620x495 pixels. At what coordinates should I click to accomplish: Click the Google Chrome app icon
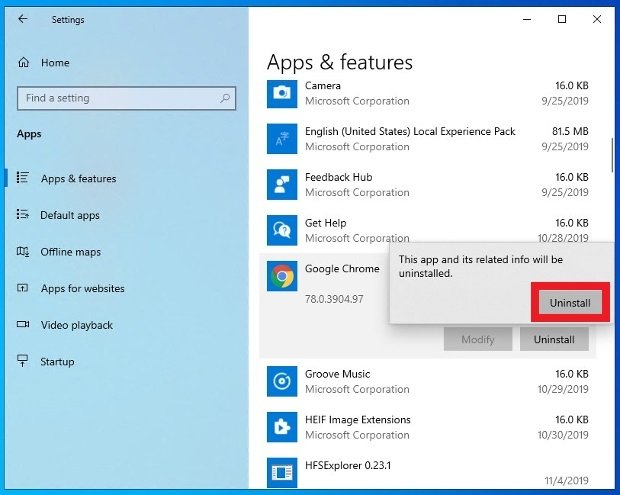pyautogui.click(x=282, y=276)
